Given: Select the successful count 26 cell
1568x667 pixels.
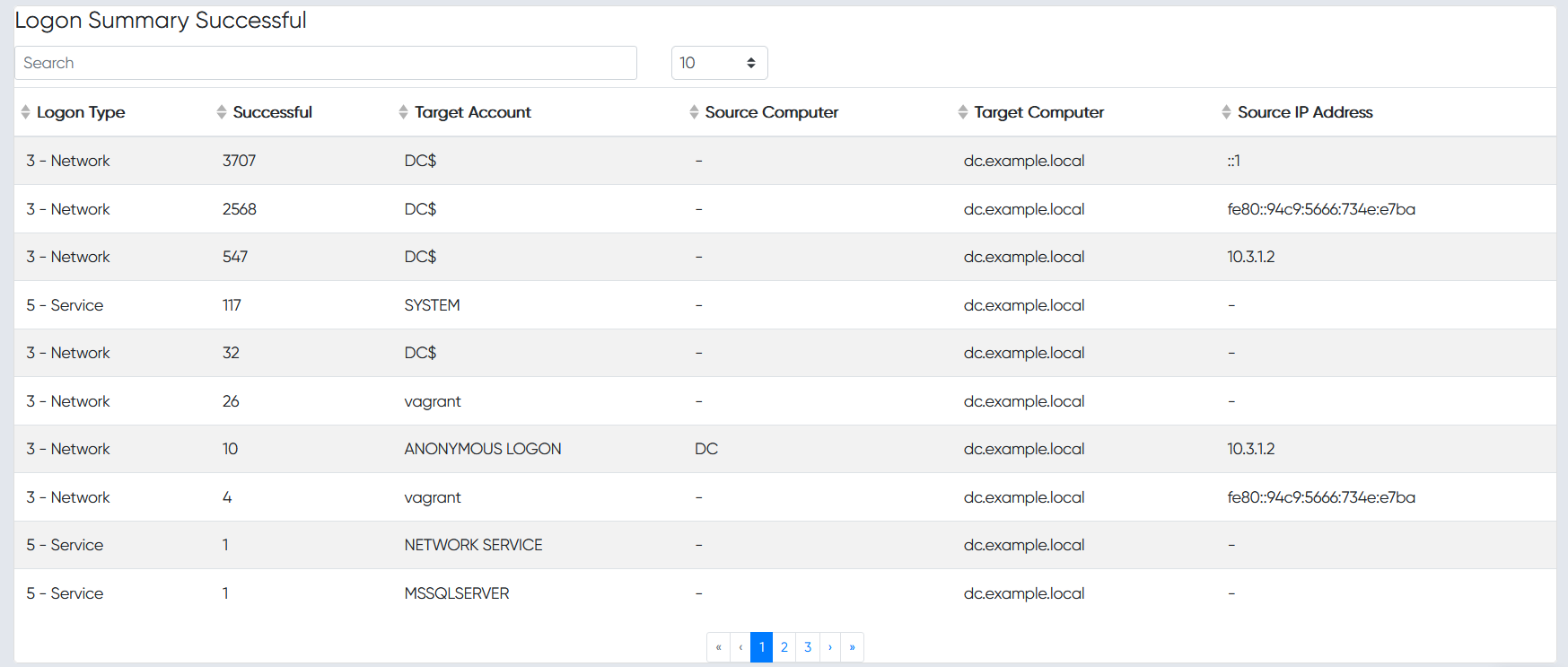Looking at the screenshot, I should coord(231,401).
